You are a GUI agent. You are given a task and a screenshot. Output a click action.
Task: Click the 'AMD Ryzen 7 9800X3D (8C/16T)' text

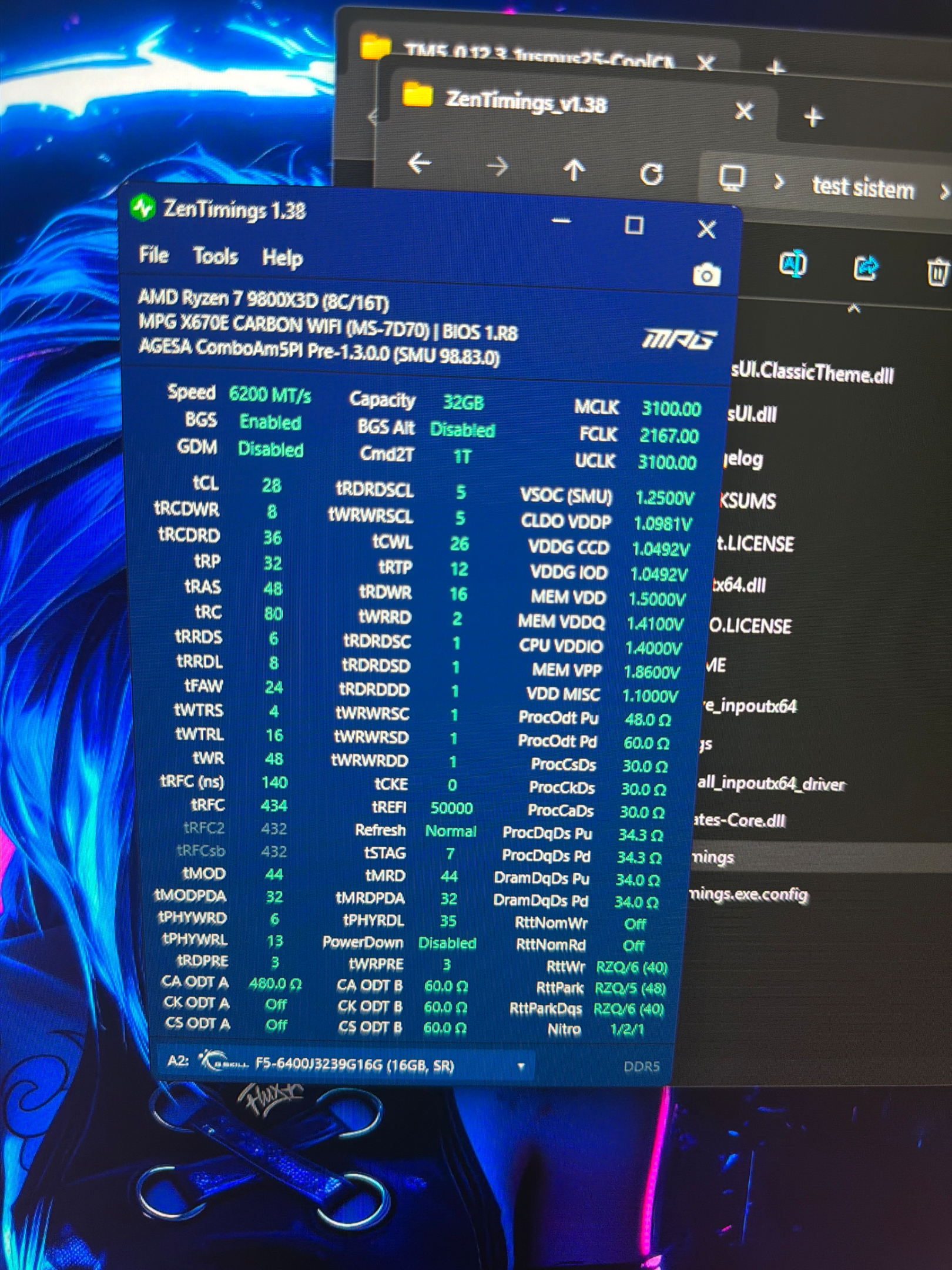(264, 300)
